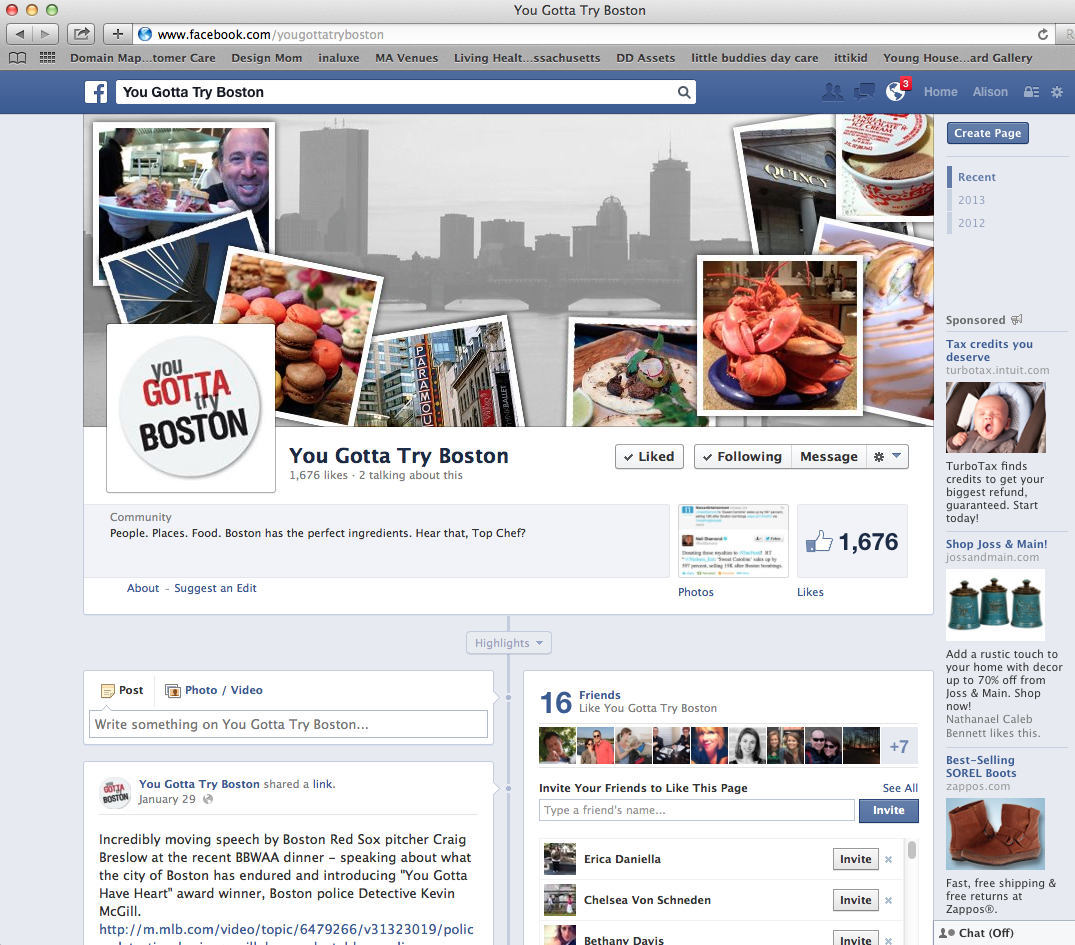Image resolution: width=1075 pixels, height=945 pixels.
Task: Click See All friends link
Action: 900,788
